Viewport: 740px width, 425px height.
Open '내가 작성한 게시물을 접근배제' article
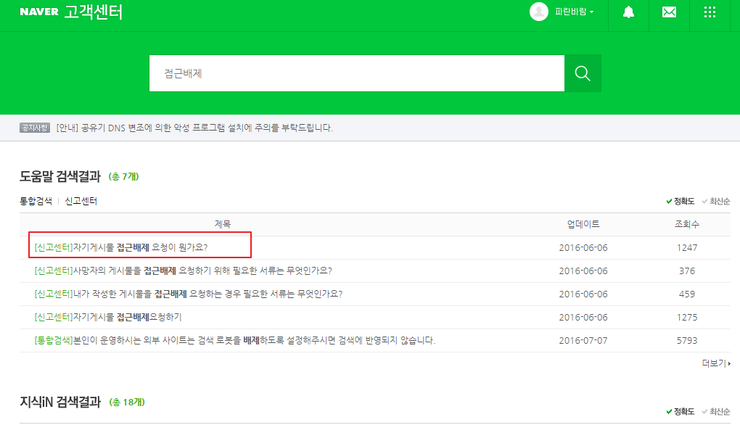coord(188,294)
